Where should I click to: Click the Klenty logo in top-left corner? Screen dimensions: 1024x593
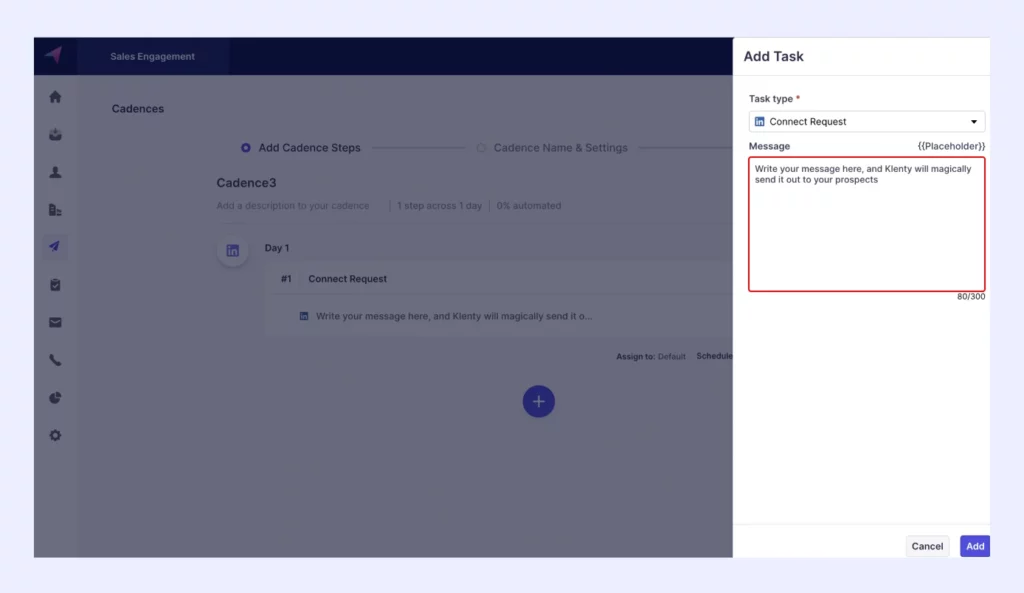pyautogui.click(x=54, y=56)
